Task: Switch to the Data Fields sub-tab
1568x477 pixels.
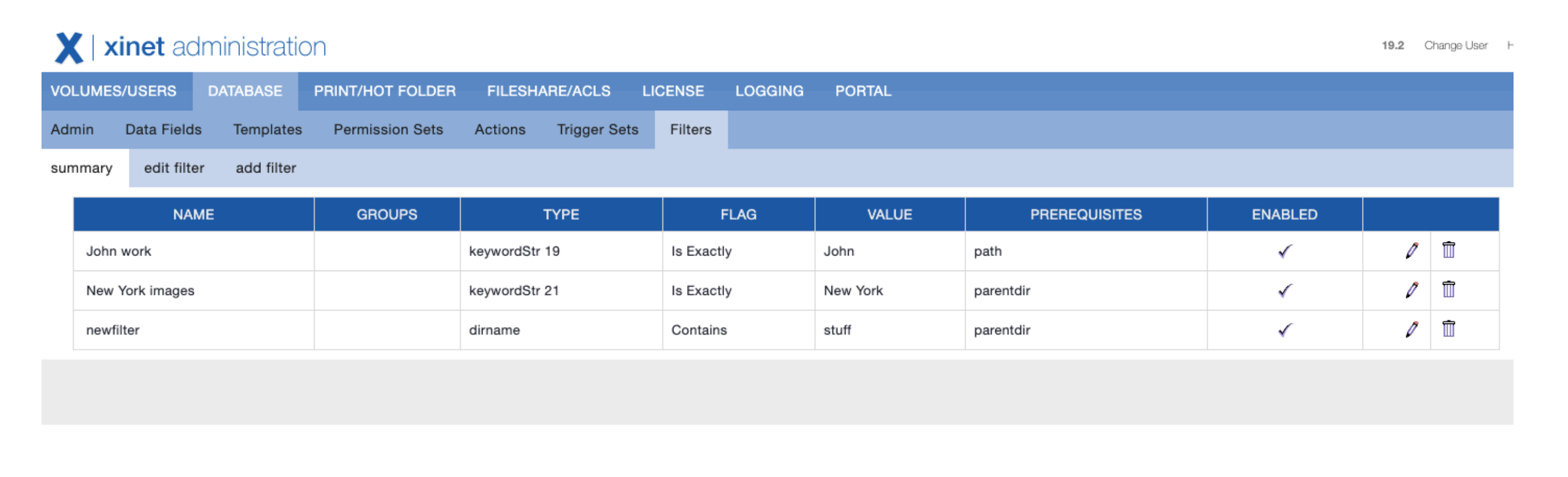Action: pos(163,129)
